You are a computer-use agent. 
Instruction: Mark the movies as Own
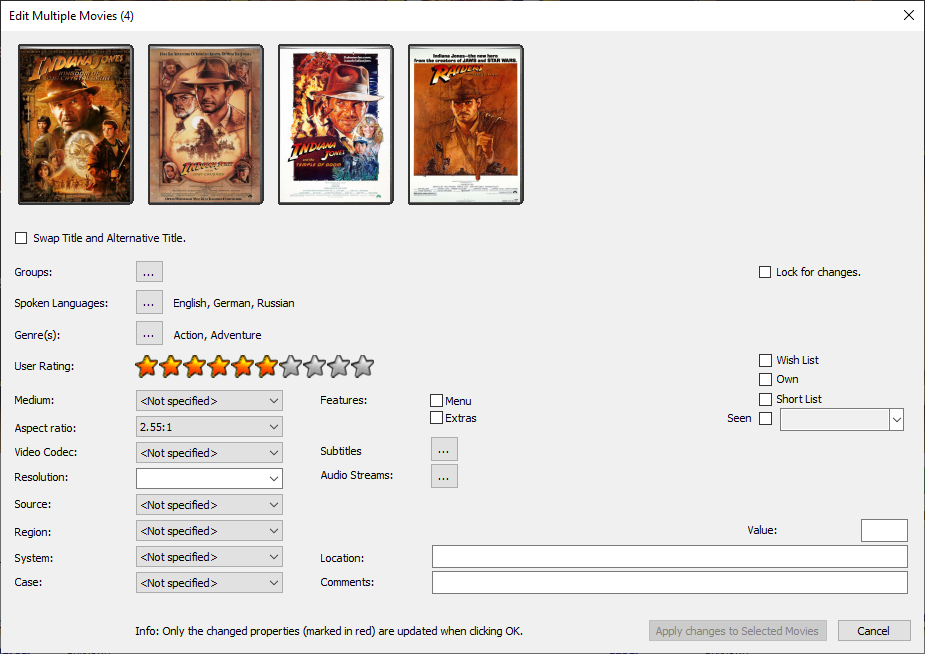click(x=765, y=379)
